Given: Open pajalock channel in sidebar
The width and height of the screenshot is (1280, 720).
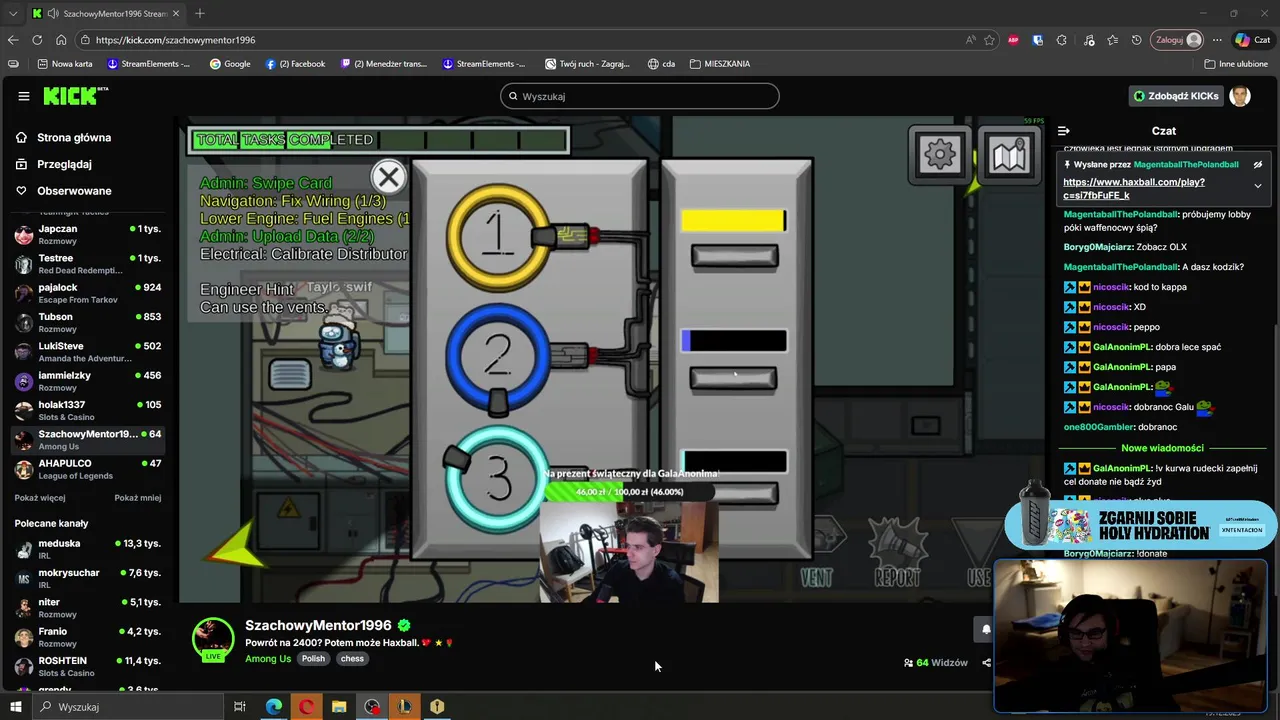Looking at the screenshot, I should point(88,293).
